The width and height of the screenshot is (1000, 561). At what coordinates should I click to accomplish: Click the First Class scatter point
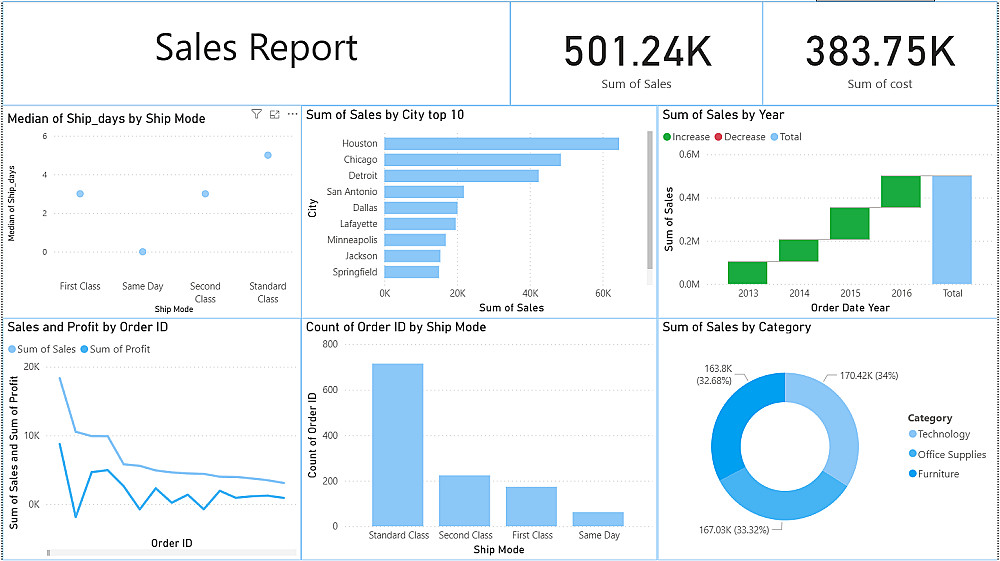(x=80, y=194)
